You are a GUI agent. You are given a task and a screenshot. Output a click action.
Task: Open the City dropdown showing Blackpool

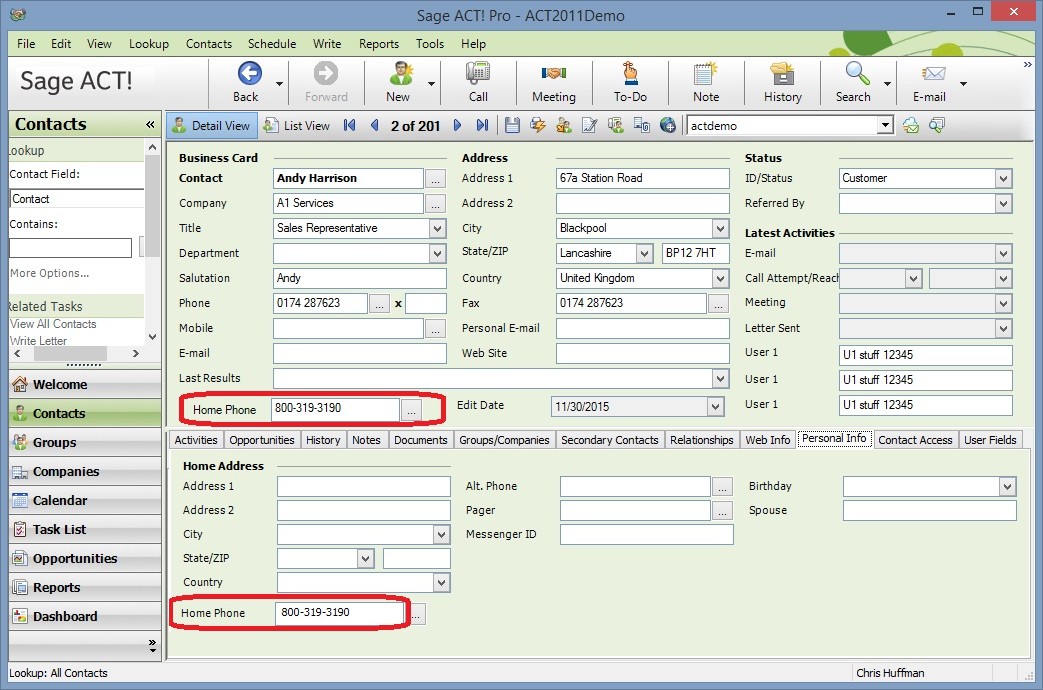pyautogui.click(x=720, y=228)
